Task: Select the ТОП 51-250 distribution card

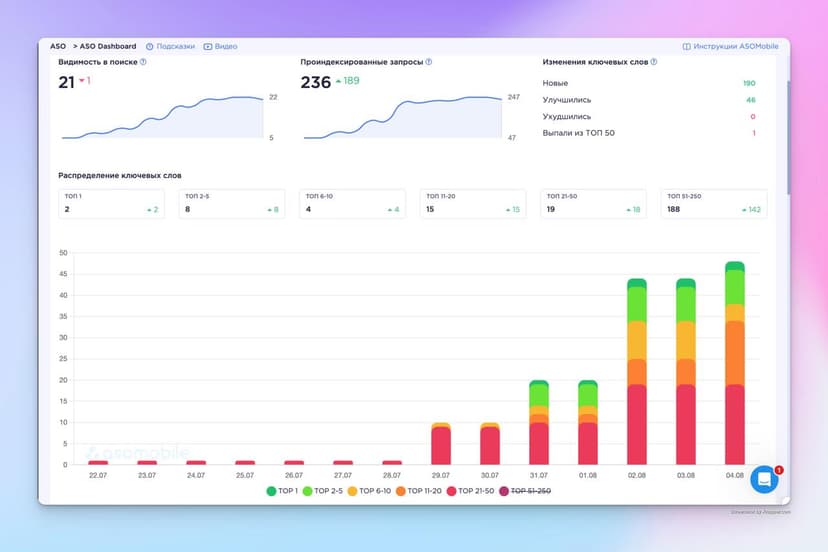Action: (714, 204)
